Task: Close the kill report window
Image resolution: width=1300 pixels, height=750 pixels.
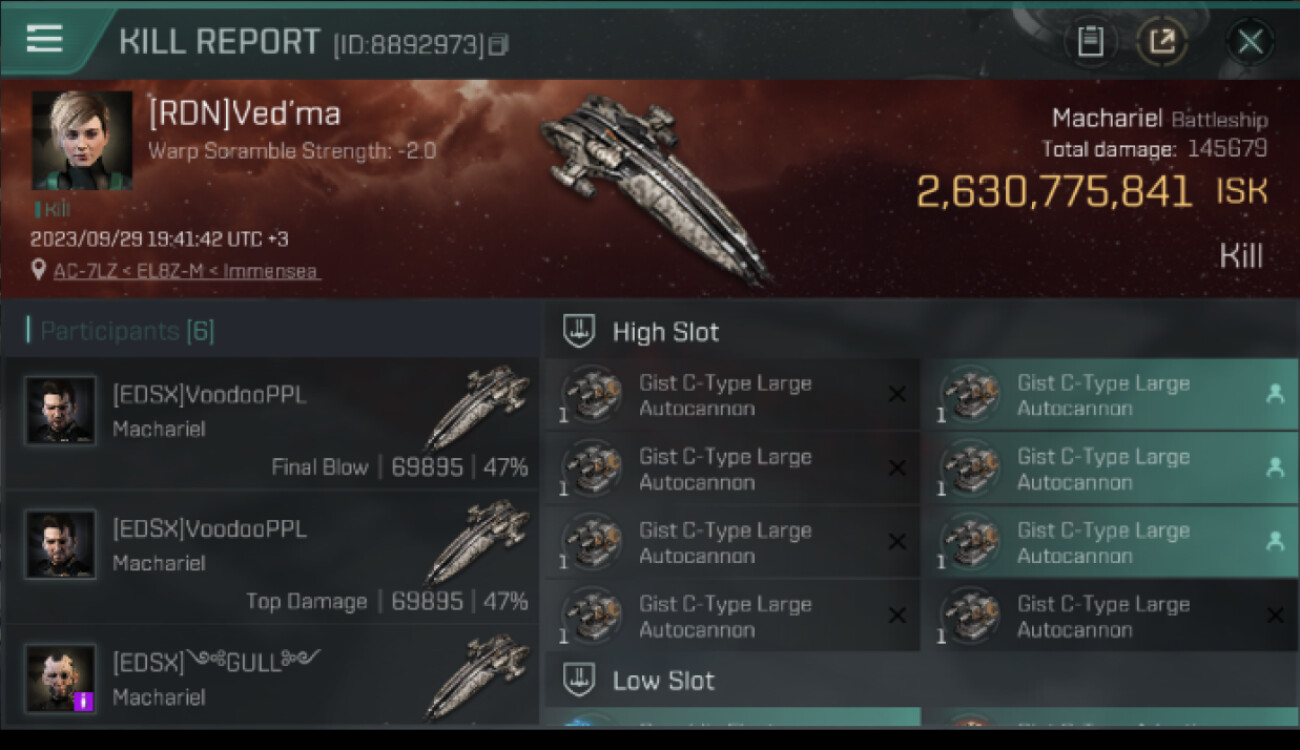Action: [1250, 41]
